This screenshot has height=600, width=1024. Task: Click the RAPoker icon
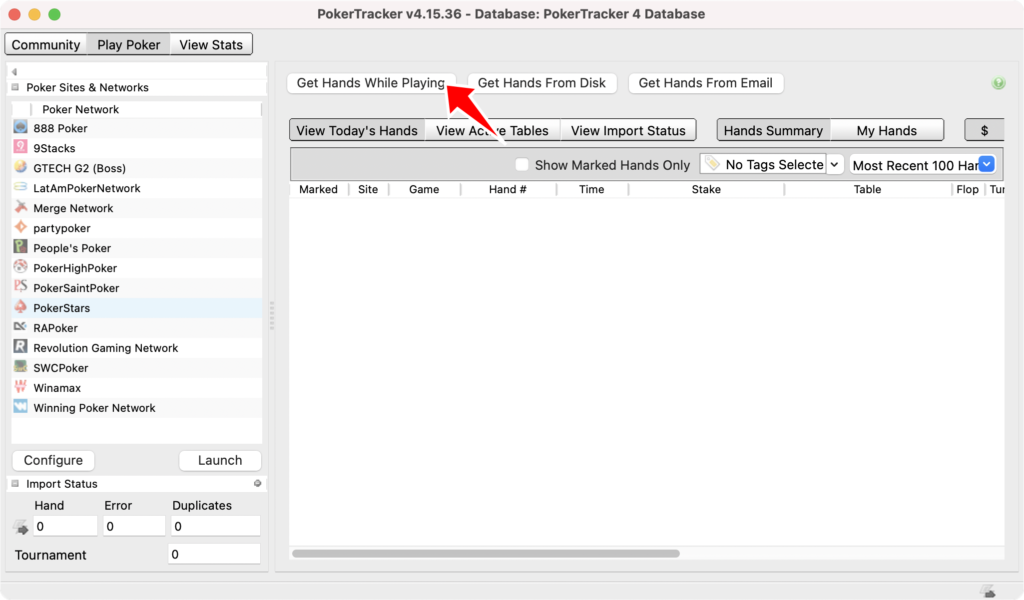coord(21,326)
